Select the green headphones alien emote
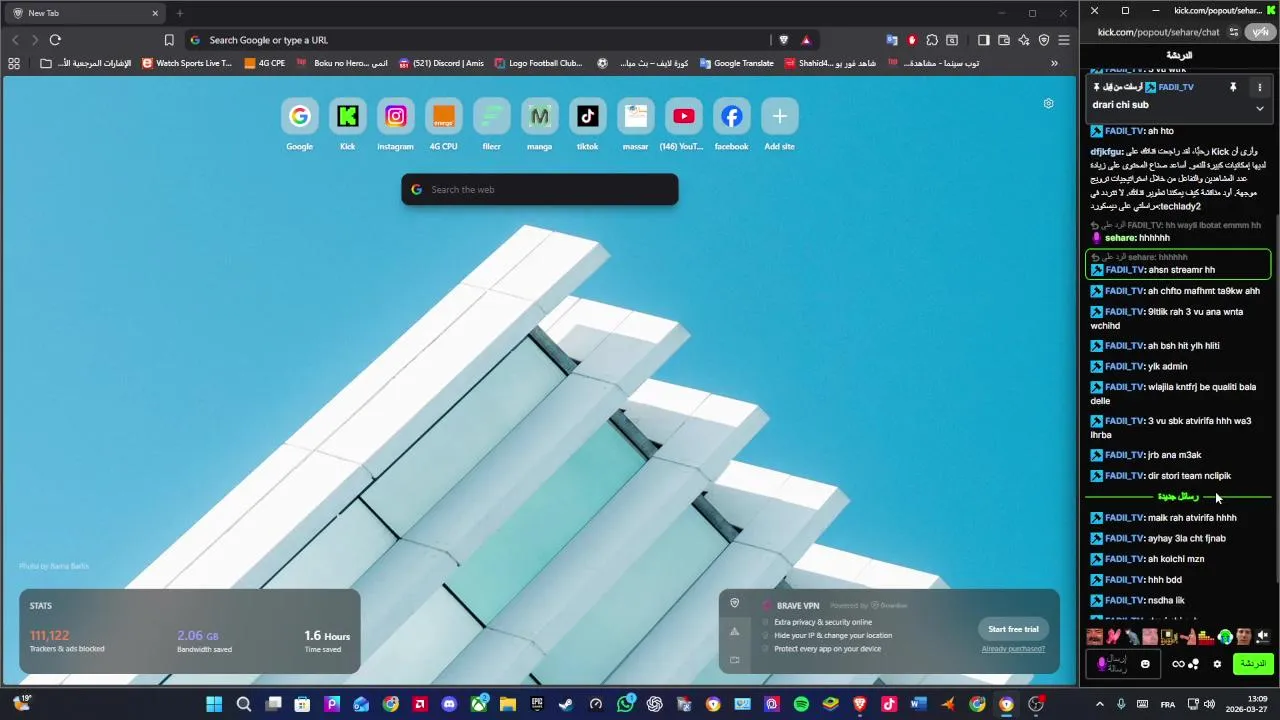This screenshot has height=720, width=1280. point(1225,636)
